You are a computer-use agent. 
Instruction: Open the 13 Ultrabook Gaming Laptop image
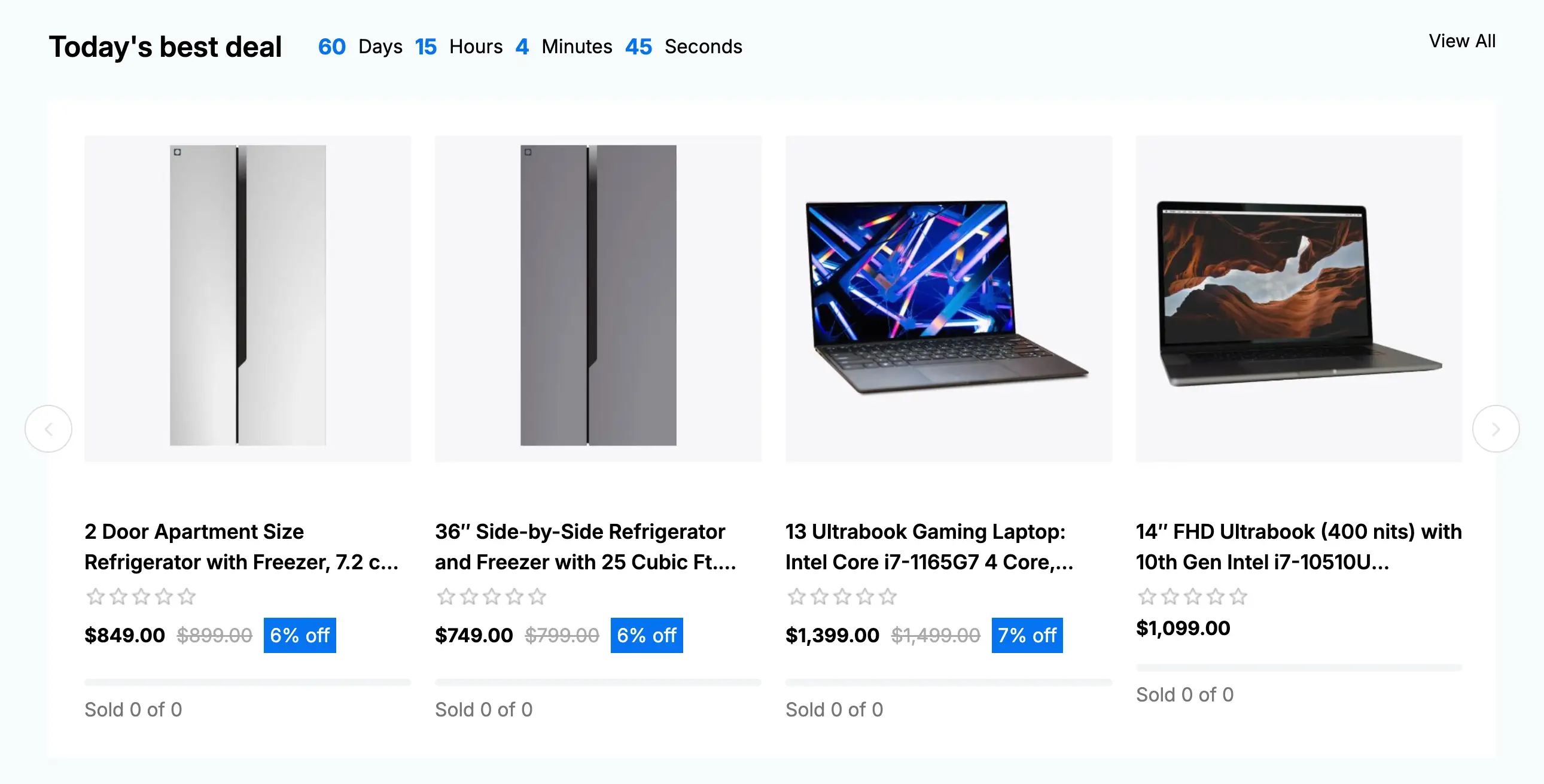pyautogui.click(x=949, y=298)
